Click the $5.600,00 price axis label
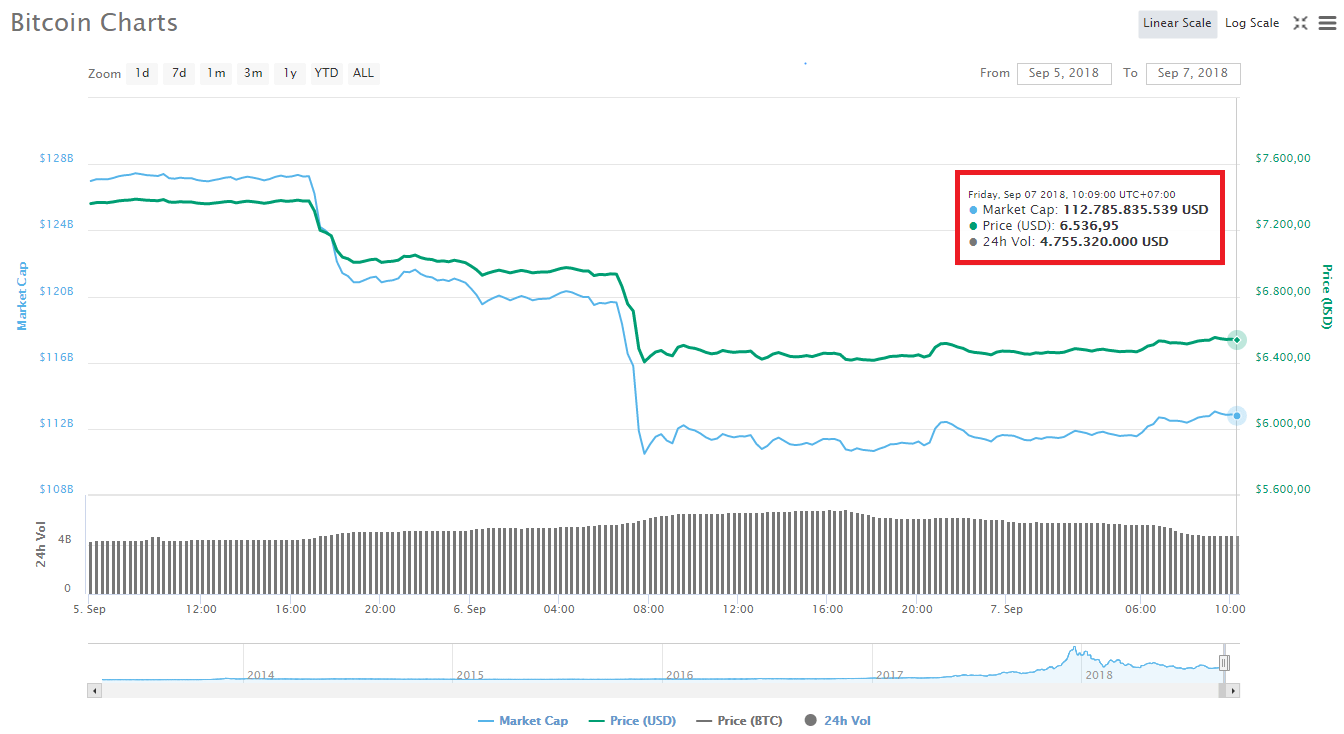Screen dimensions: 1344x734 (x=1282, y=489)
